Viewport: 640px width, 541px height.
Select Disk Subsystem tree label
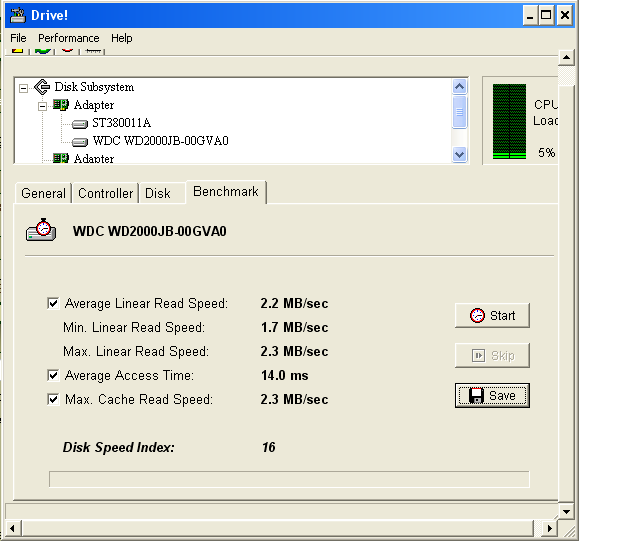point(94,87)
